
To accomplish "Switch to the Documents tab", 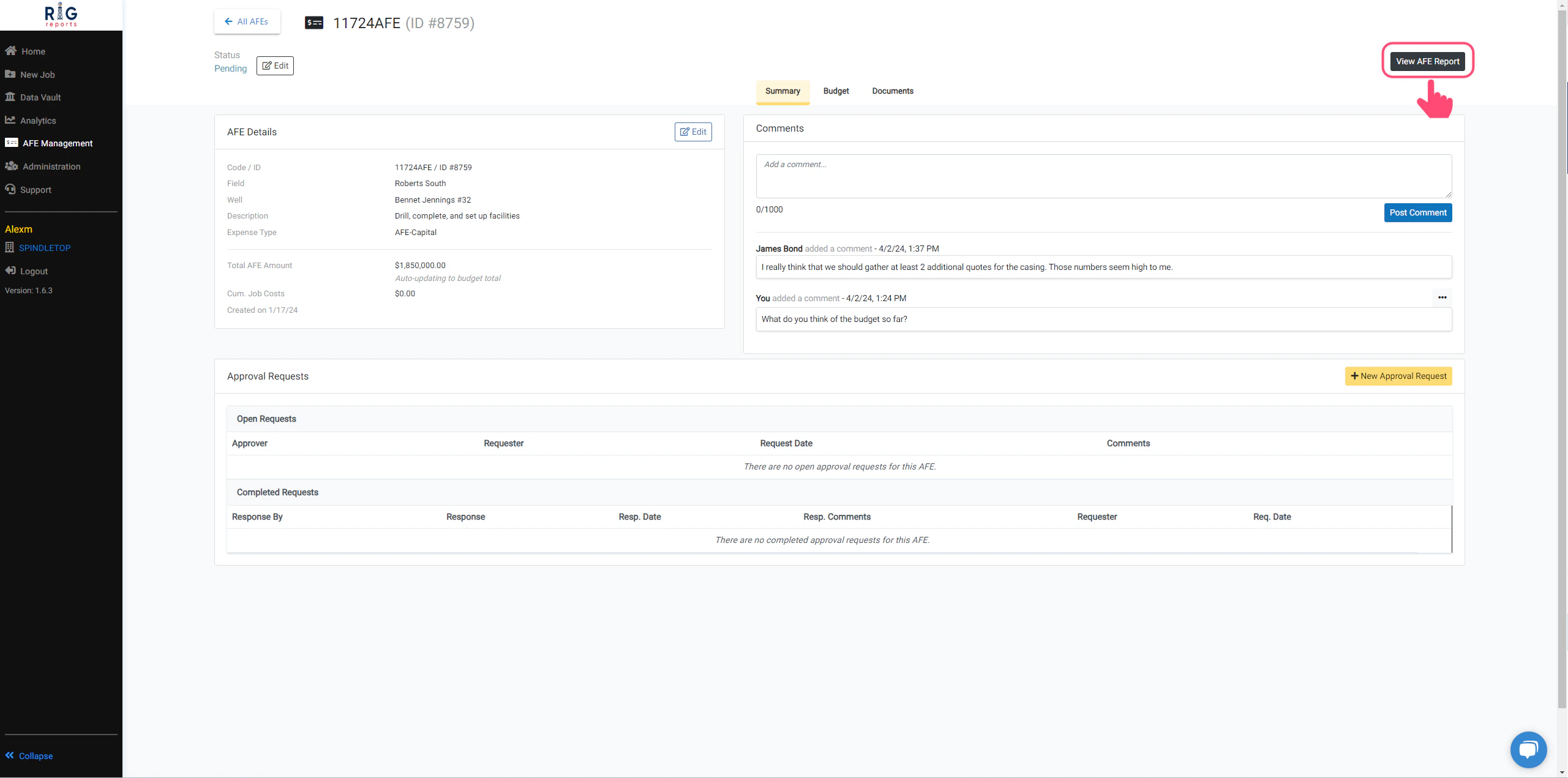I will (892, 91).
